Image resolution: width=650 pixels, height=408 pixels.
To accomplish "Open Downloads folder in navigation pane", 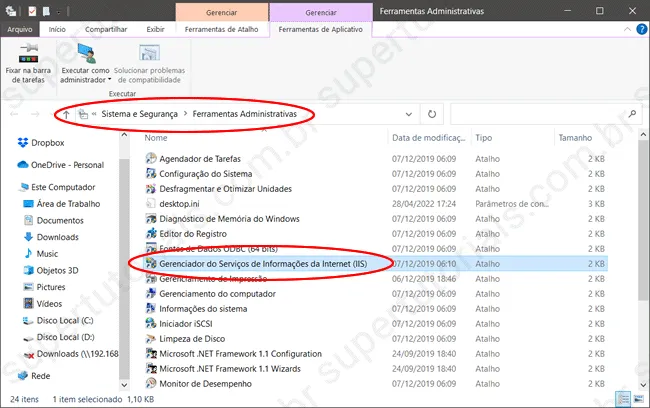I will tap(51, 237).
